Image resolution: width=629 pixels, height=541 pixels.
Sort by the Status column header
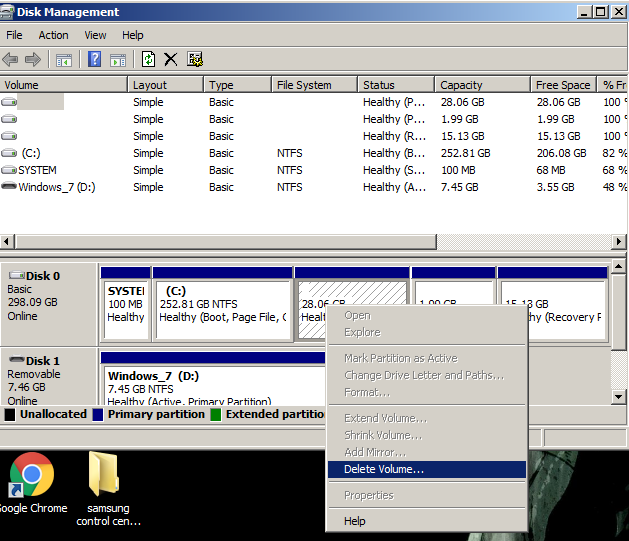(x=396, y=85)
